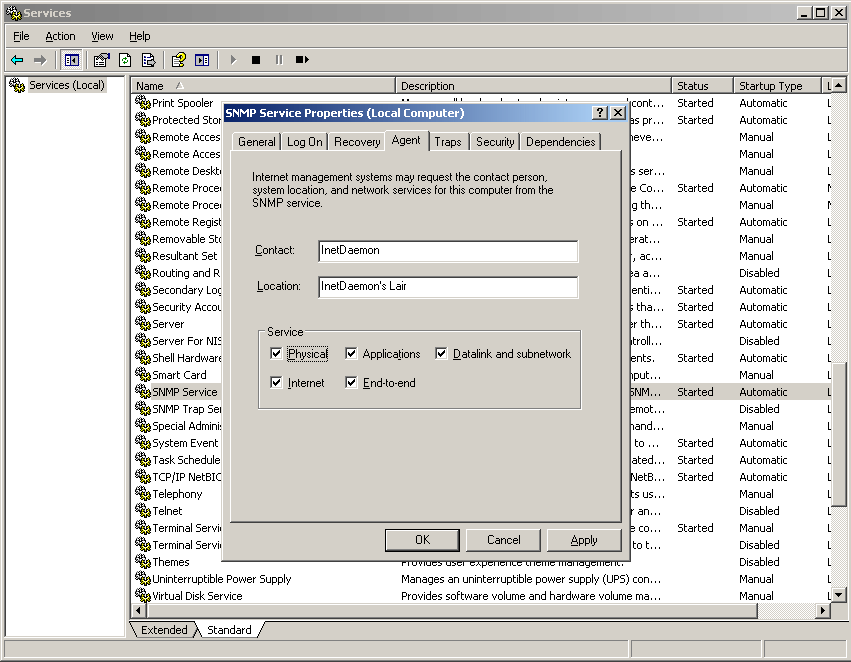The image size is (851, 662).
Task: Click the Cancel button in the dialog
Action: click(503, 540)
